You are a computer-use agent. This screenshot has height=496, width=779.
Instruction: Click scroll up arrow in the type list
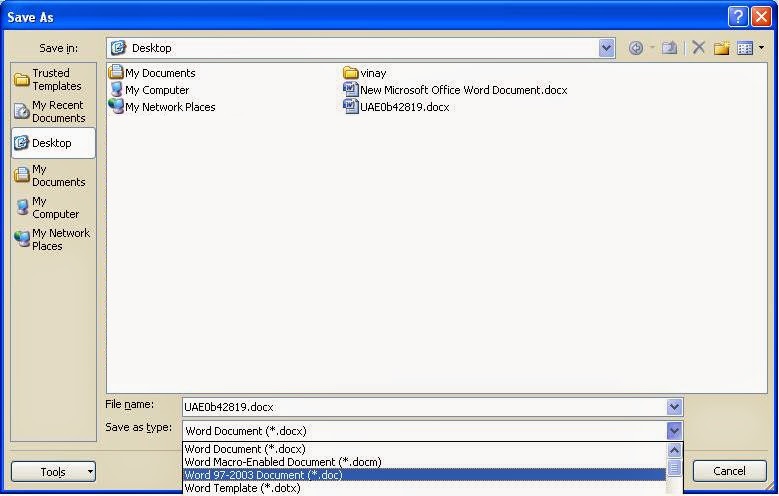[x=674, y=450]
